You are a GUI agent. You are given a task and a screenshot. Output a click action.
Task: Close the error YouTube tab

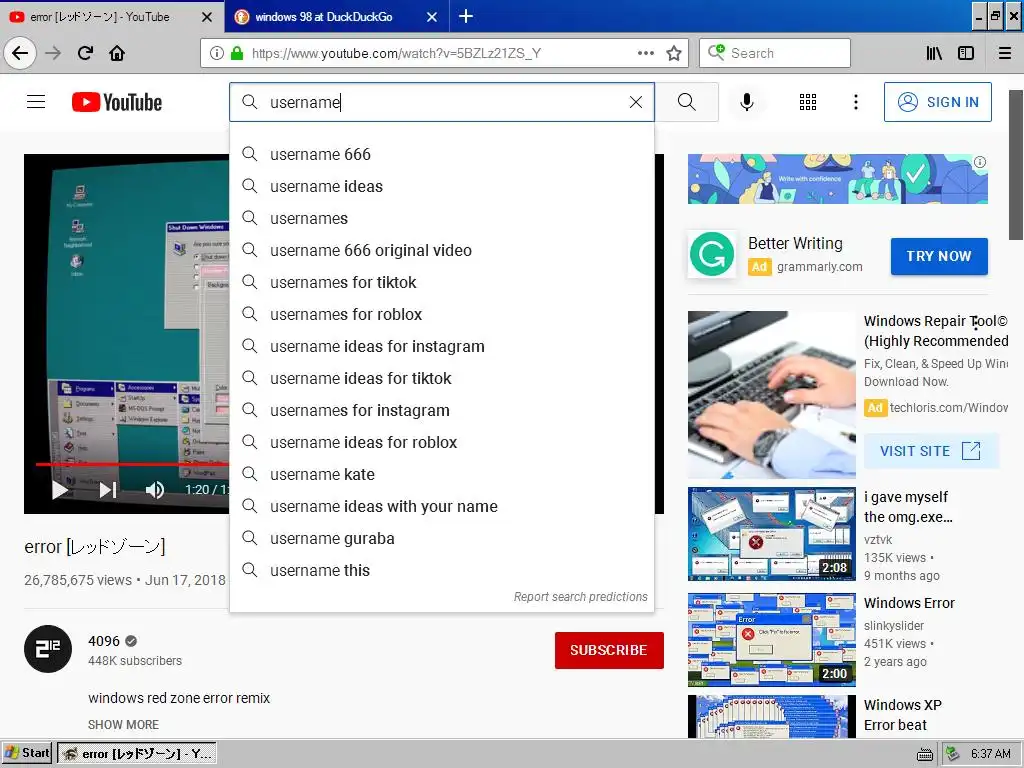(x=206, y=17)
